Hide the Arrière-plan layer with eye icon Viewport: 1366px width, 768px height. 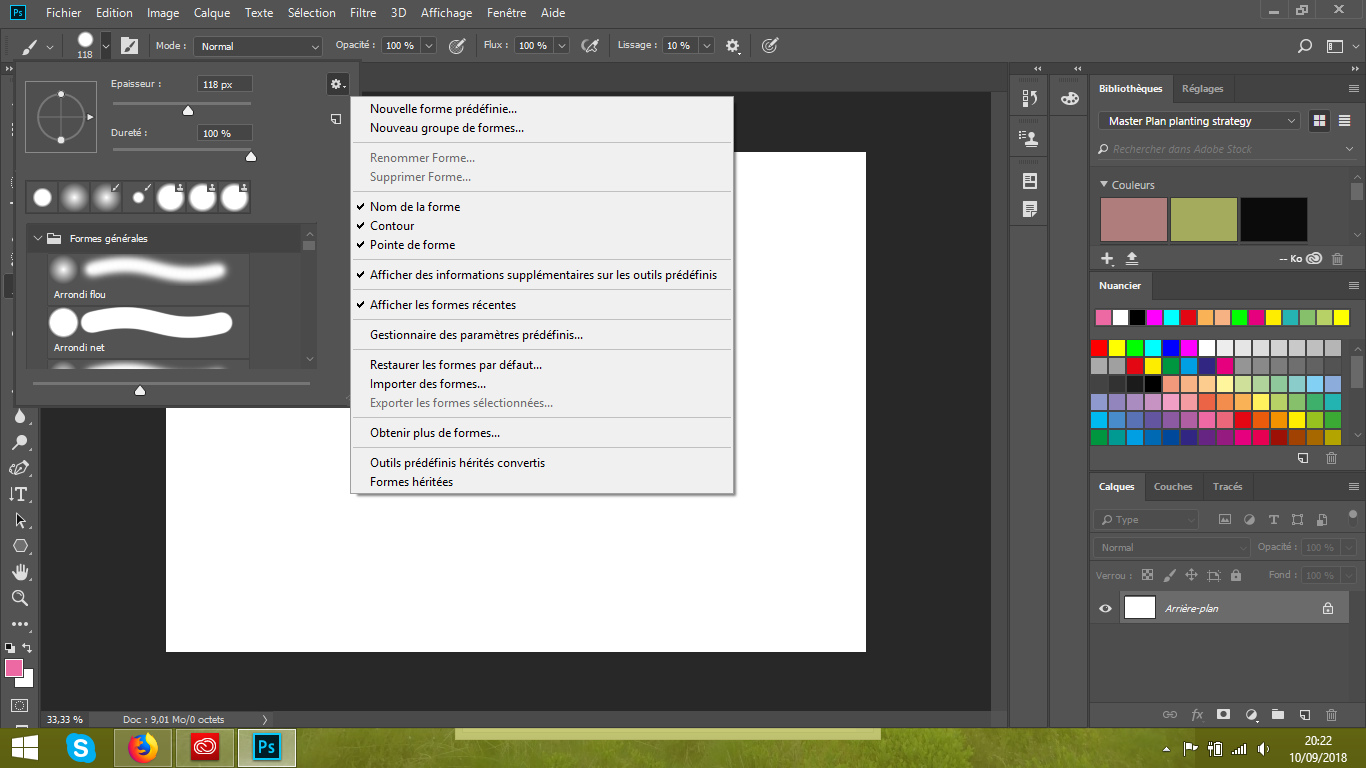click(x=1105, y=608)
